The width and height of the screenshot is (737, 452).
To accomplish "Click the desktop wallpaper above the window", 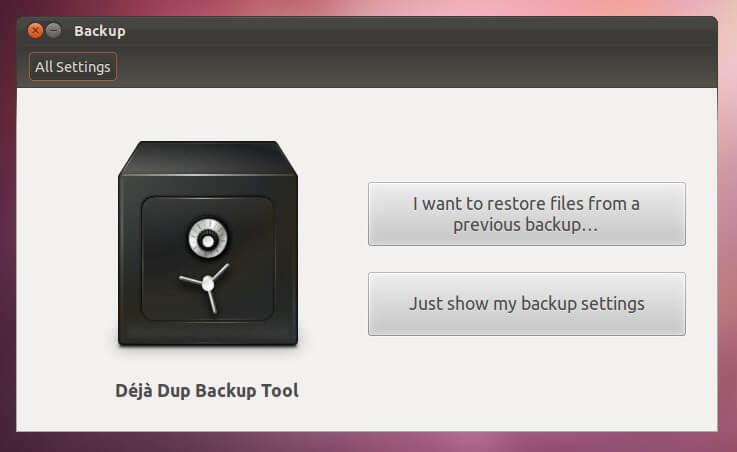I will point(400,7).
